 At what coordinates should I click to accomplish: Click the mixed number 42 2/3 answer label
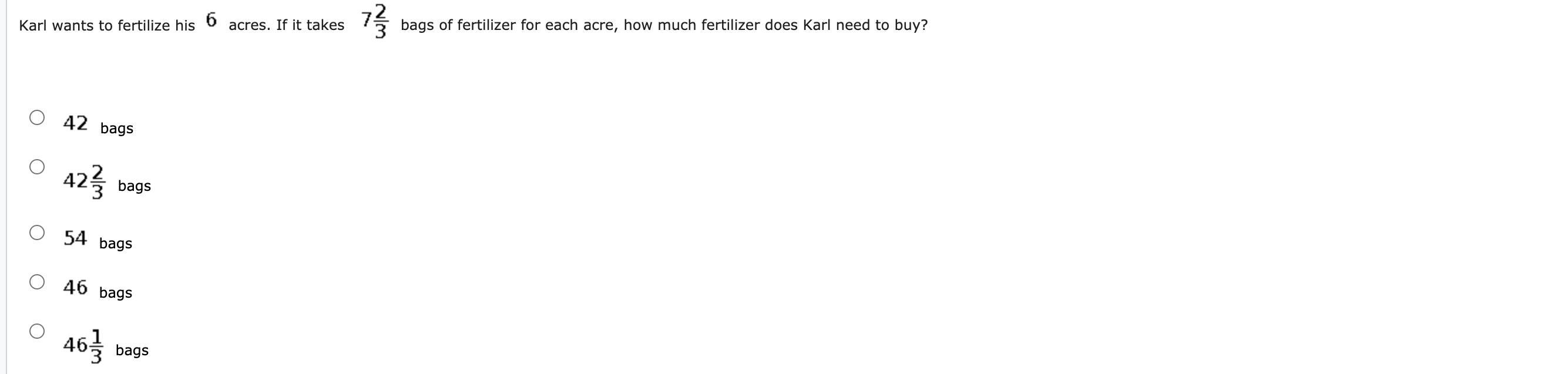84,181
